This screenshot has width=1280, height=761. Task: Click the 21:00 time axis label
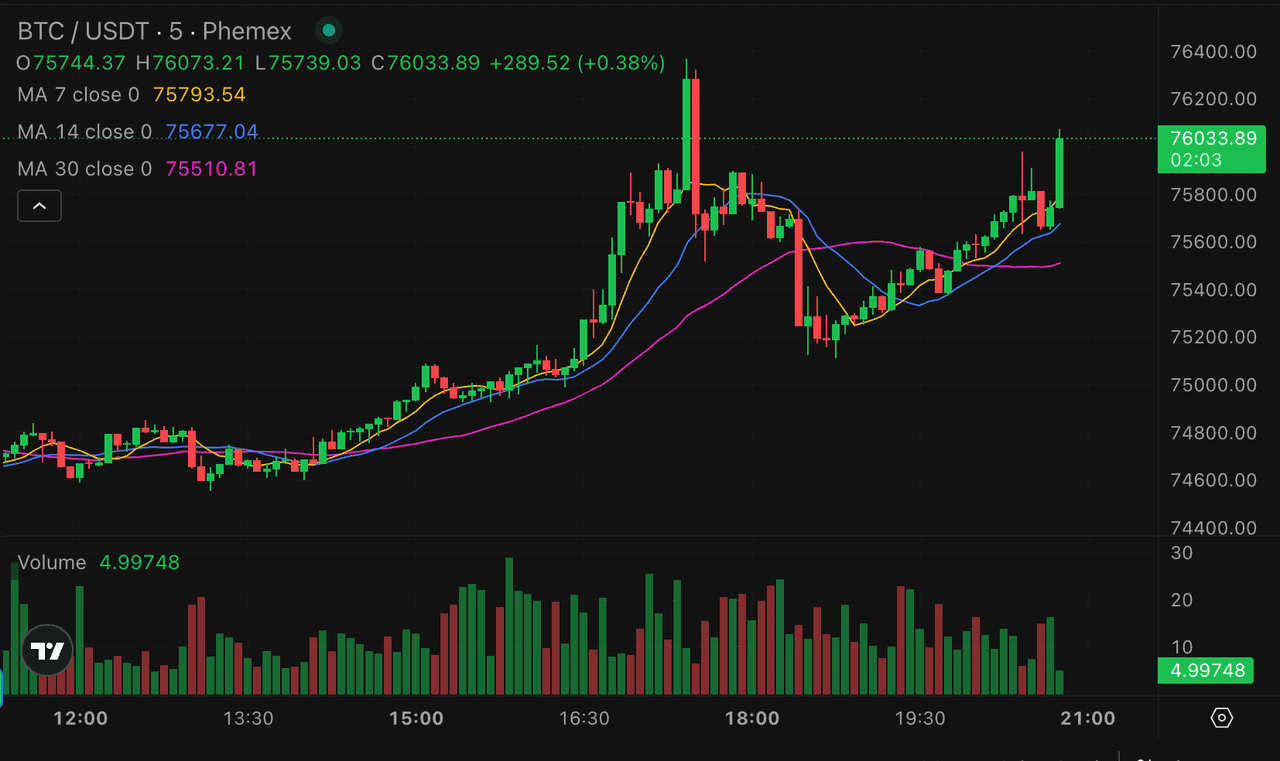pyautogui.click(x=1088, y=718)
